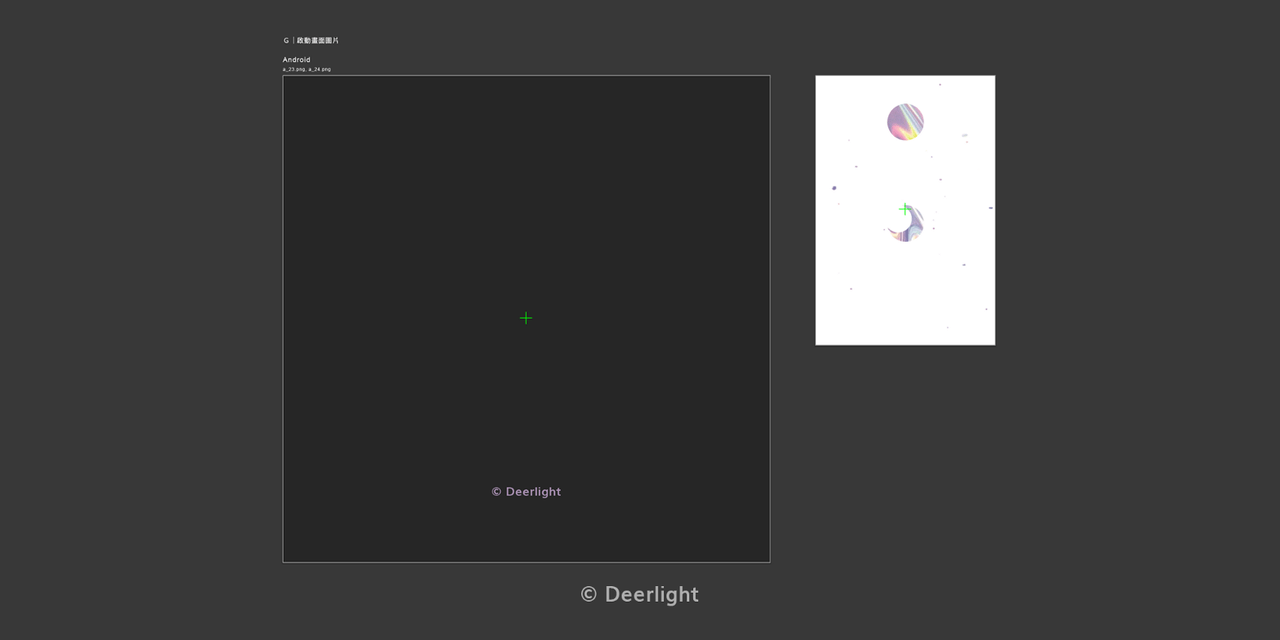Click the a_24.png filename
1280x640 pixels.
coord(321,69)
